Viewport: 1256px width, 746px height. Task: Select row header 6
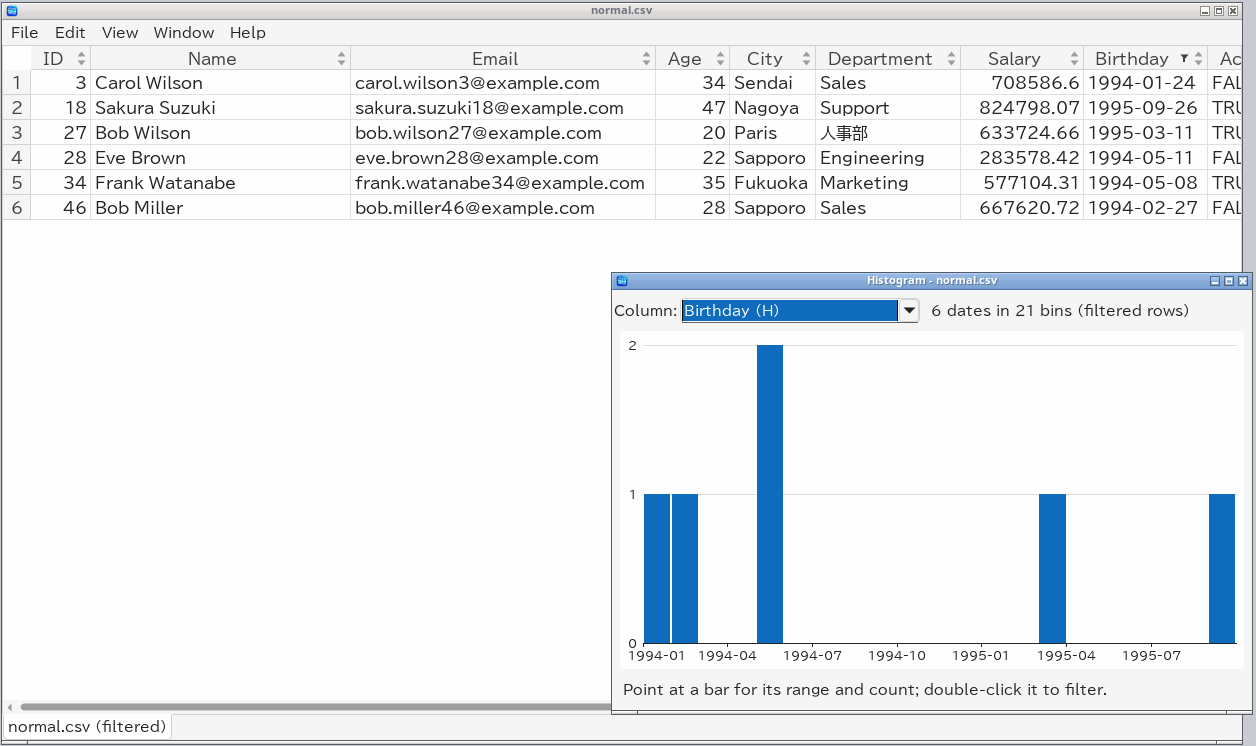[16, 208]
